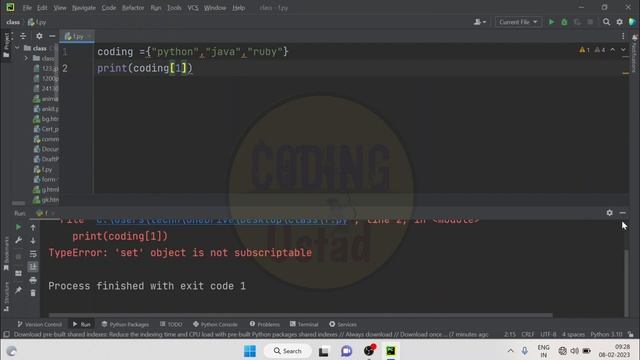Open the Bookmarks side tool window

[x=6, y=253]
